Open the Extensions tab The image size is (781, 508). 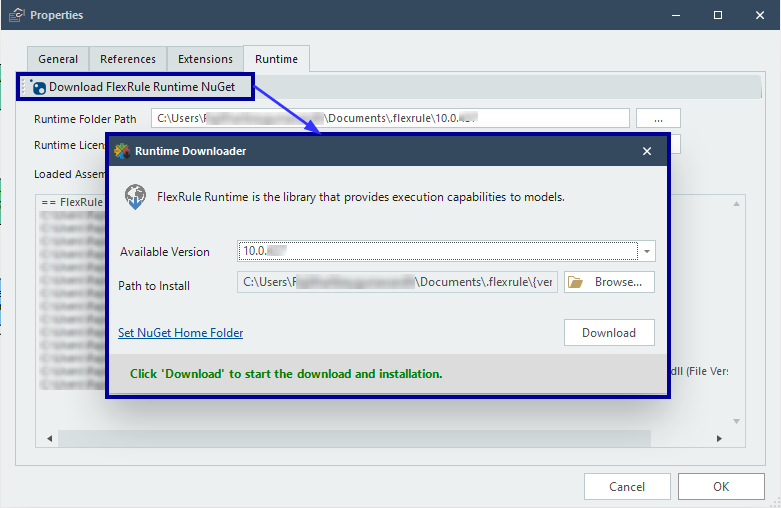click(205, 59)
